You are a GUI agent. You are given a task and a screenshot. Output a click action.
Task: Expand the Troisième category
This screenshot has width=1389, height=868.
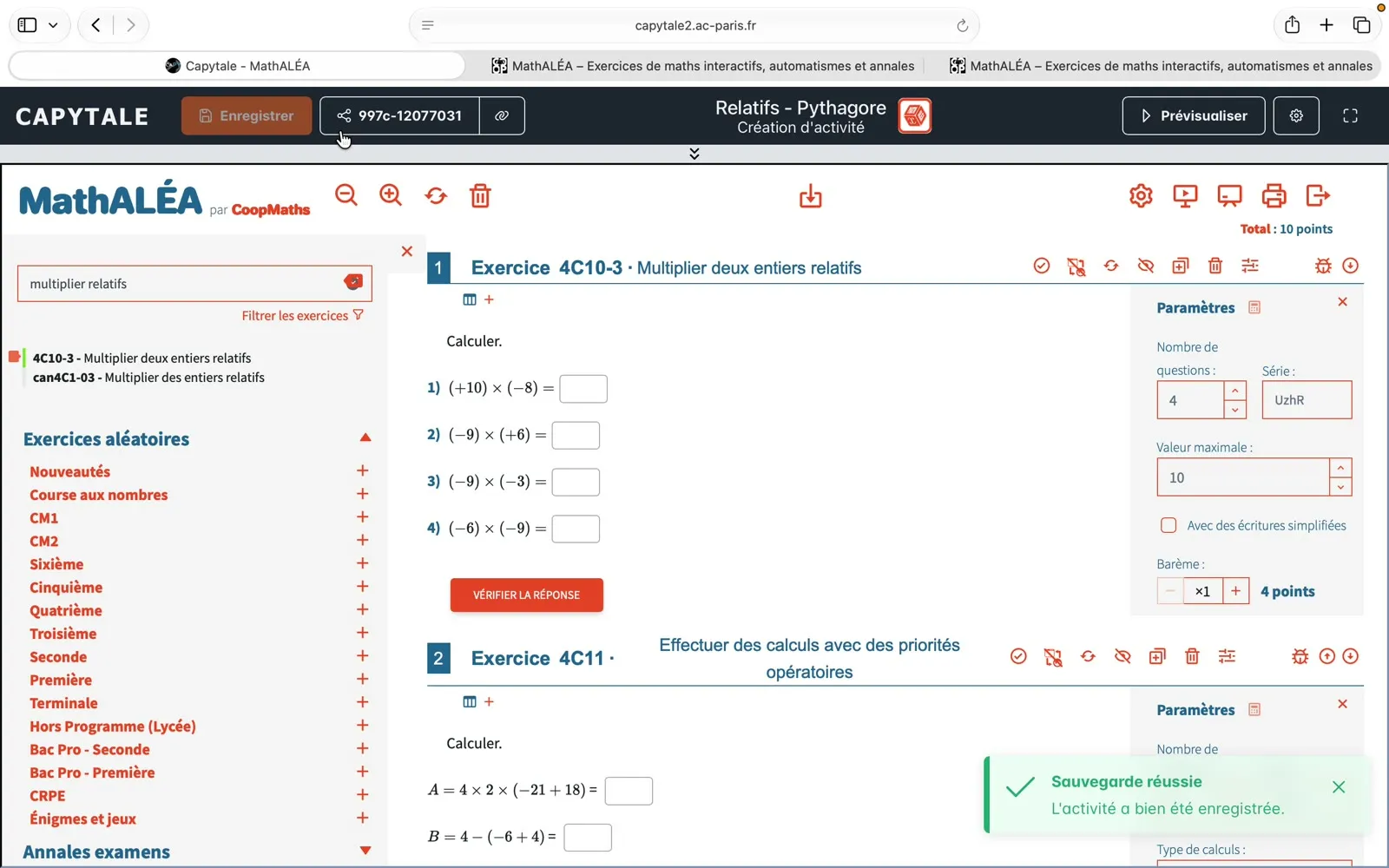[363, 633]
